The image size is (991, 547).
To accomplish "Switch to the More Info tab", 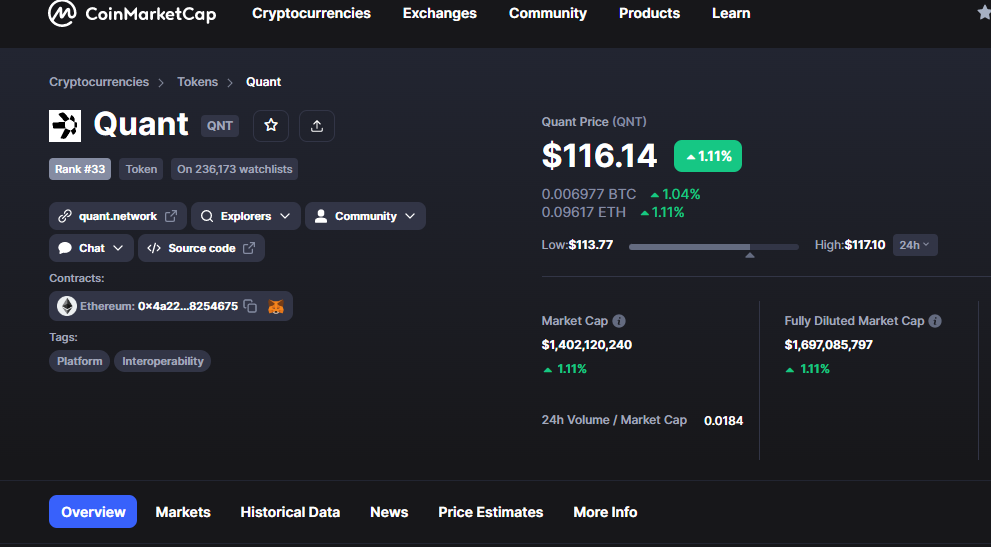I will [x=605, y=512].
